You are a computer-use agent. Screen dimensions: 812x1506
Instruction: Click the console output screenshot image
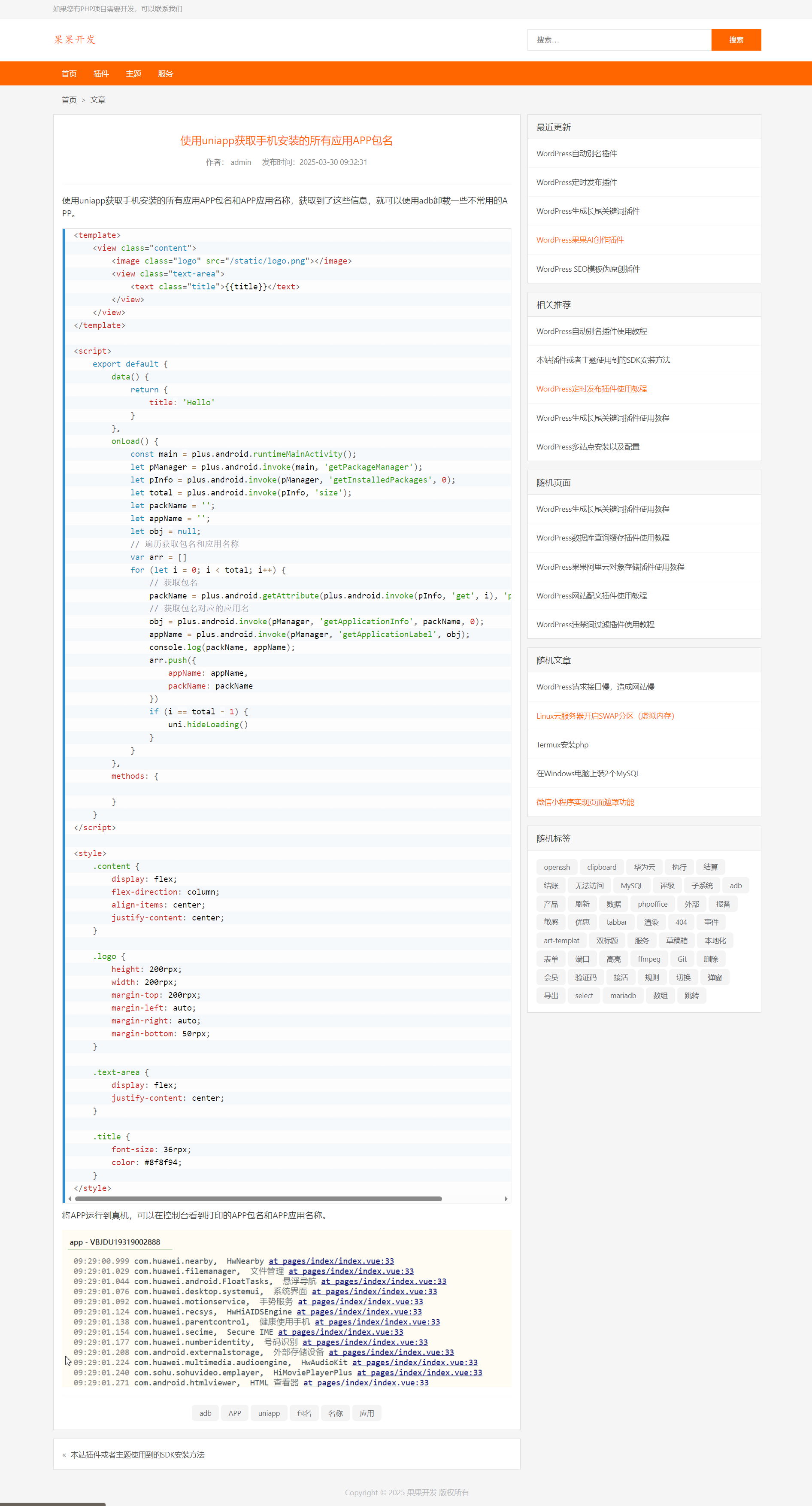click(x=286, y=1309)
